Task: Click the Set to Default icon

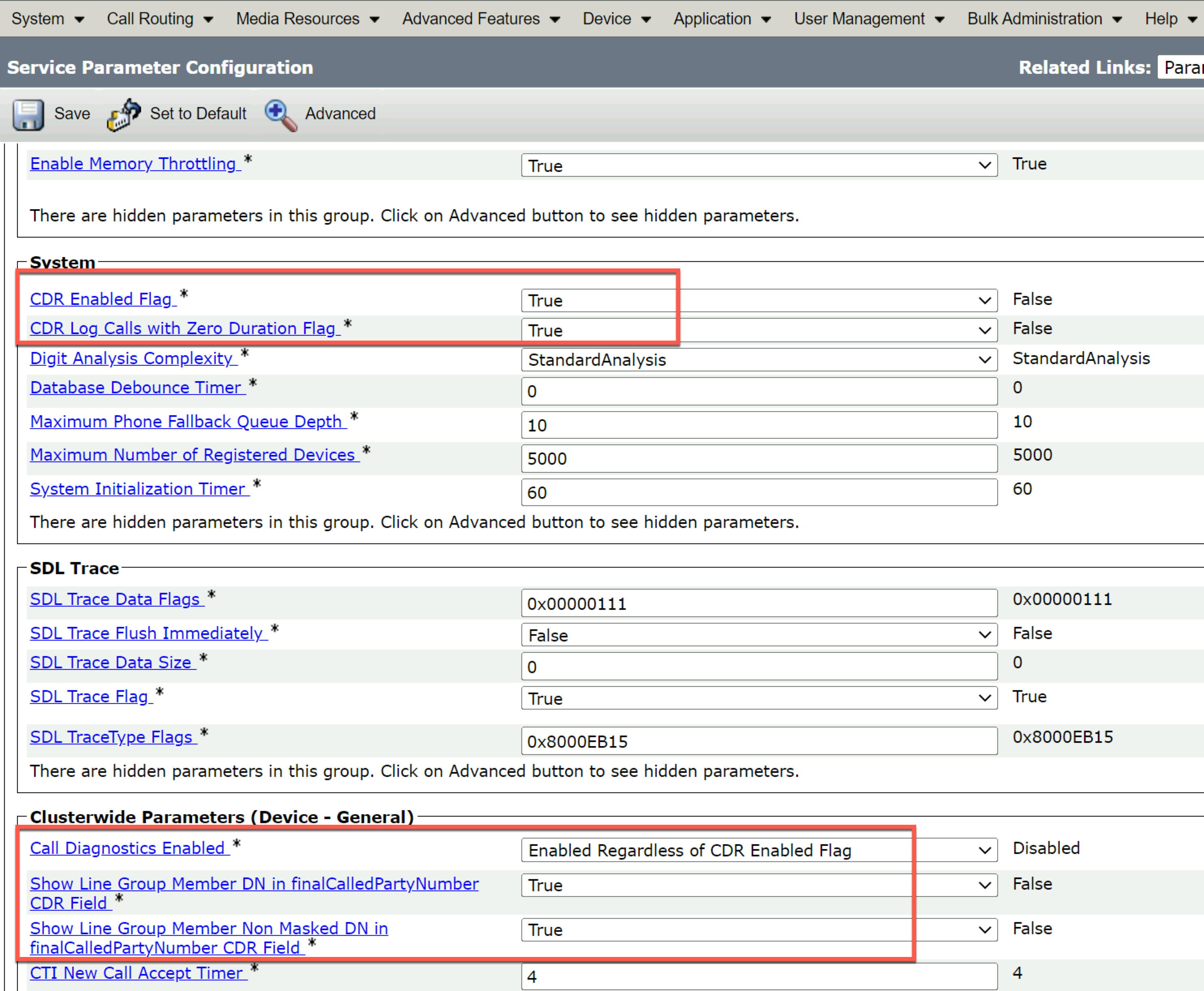Action: coord(124,115)
